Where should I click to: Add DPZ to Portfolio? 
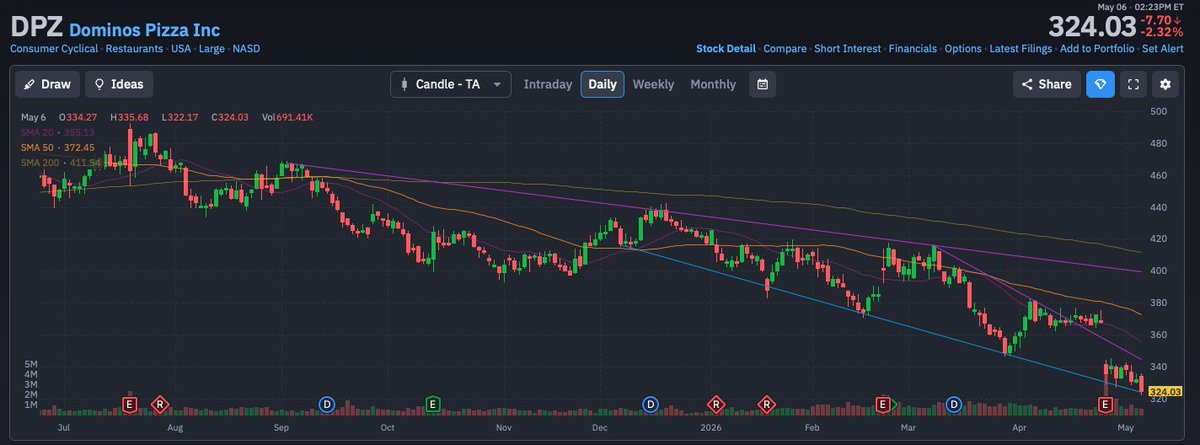[1097, 48]
